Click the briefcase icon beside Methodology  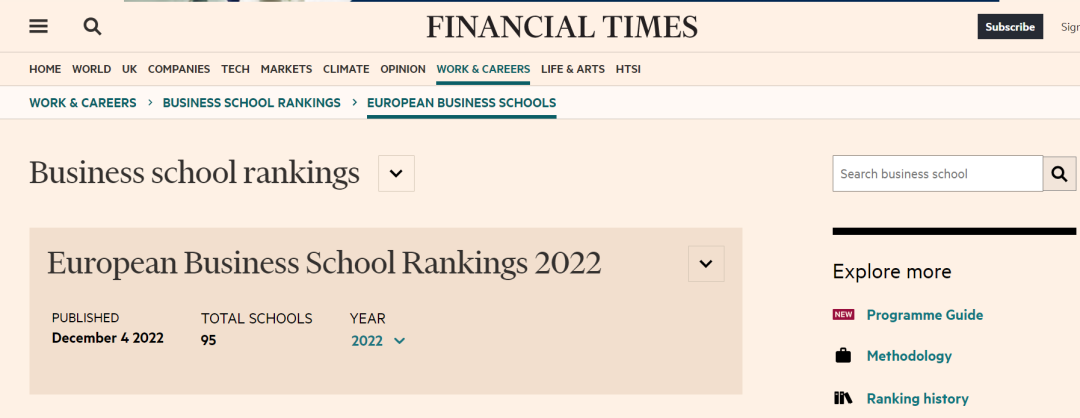842,356
